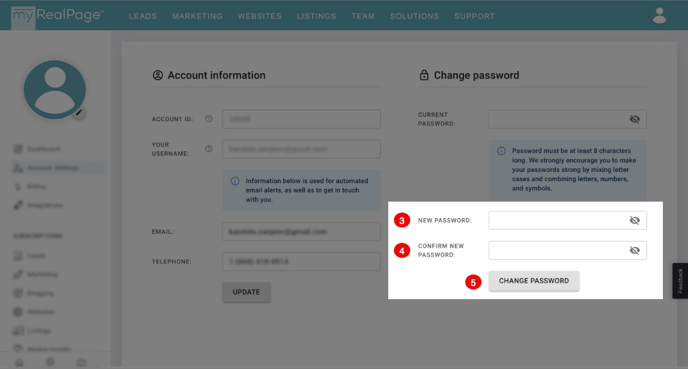The width and height of the screenshot is (688, 369).
Task: Click the Your Username help question icon
Action: coord(209,149)
